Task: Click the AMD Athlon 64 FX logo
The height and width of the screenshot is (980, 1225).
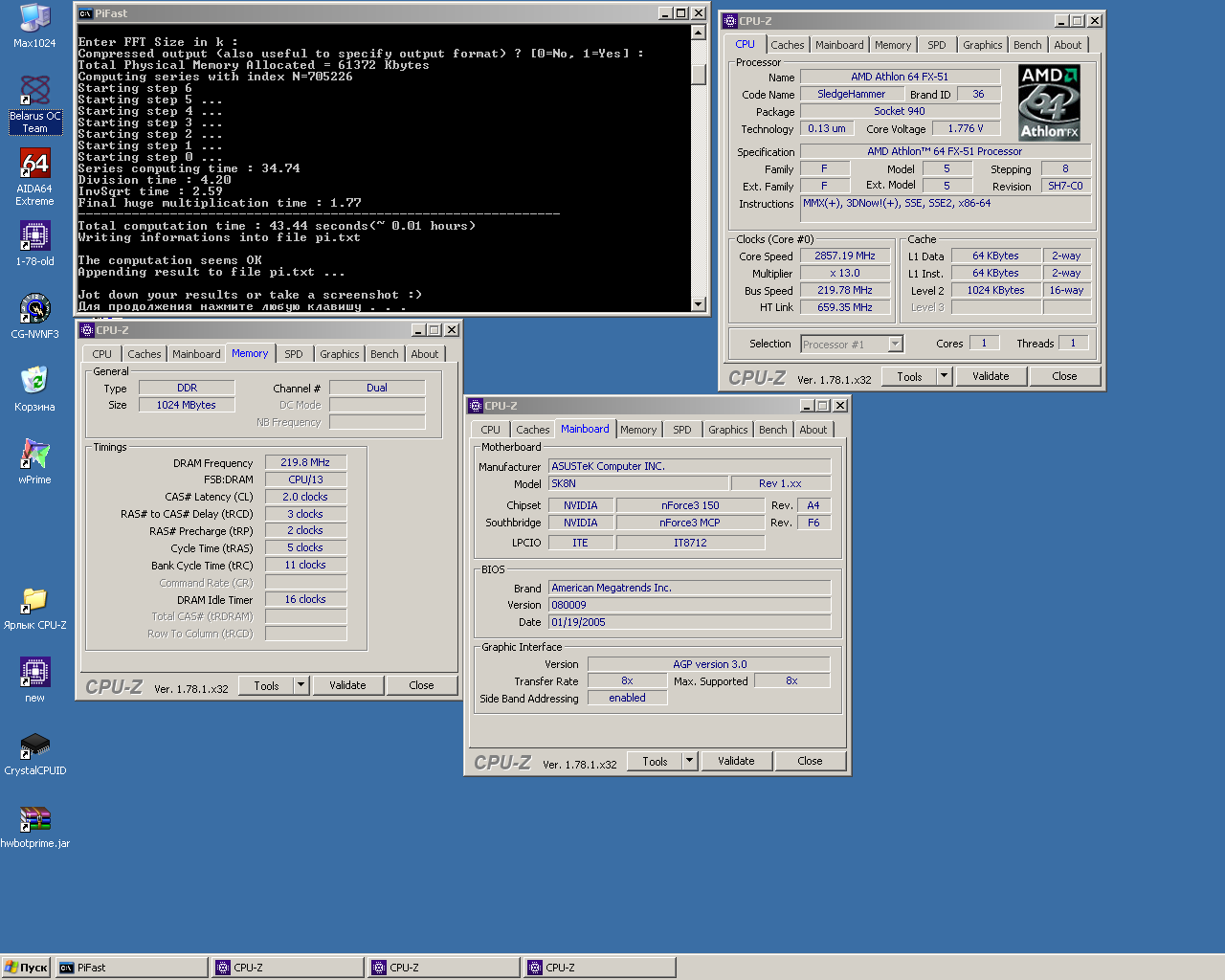Action: [1049, 102]
